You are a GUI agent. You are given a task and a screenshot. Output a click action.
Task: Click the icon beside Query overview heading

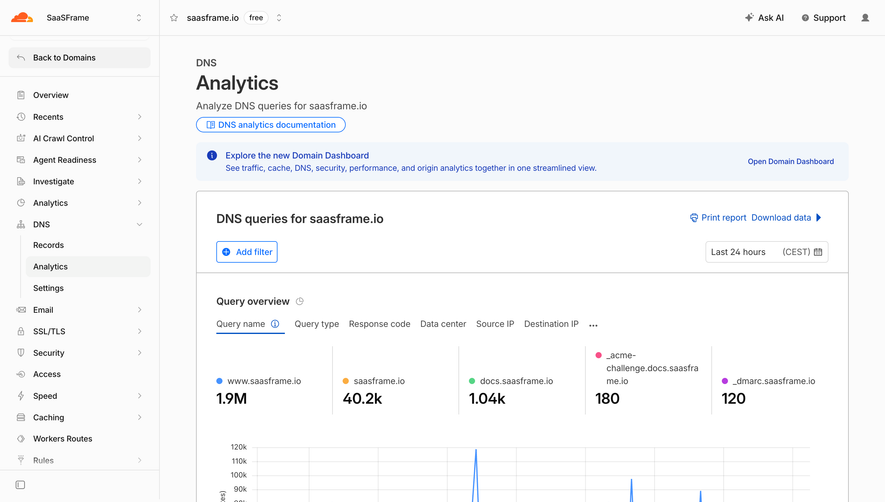(300, 302)
